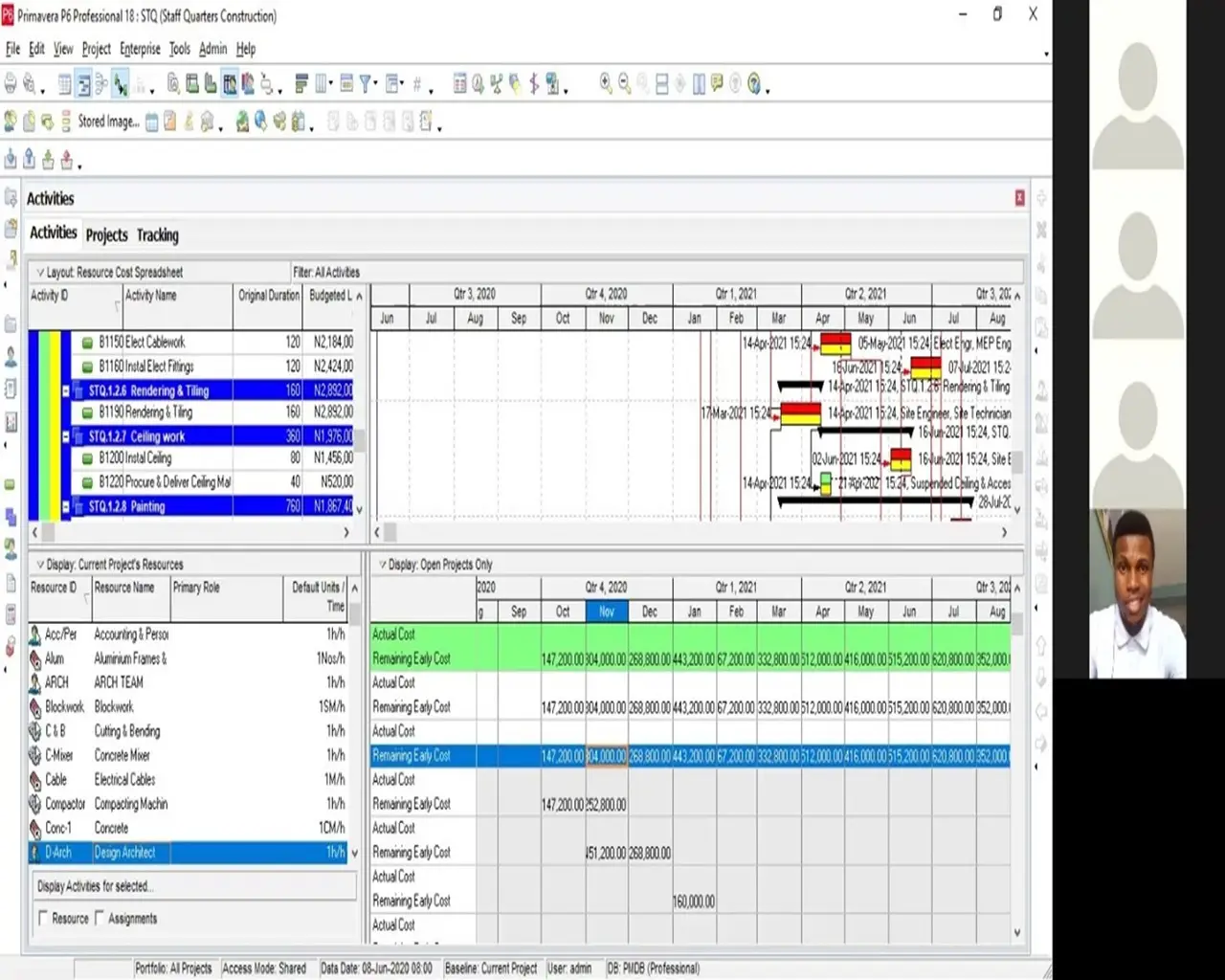
Task: Click the Filter funnel icon
Action: click(366, 85)
